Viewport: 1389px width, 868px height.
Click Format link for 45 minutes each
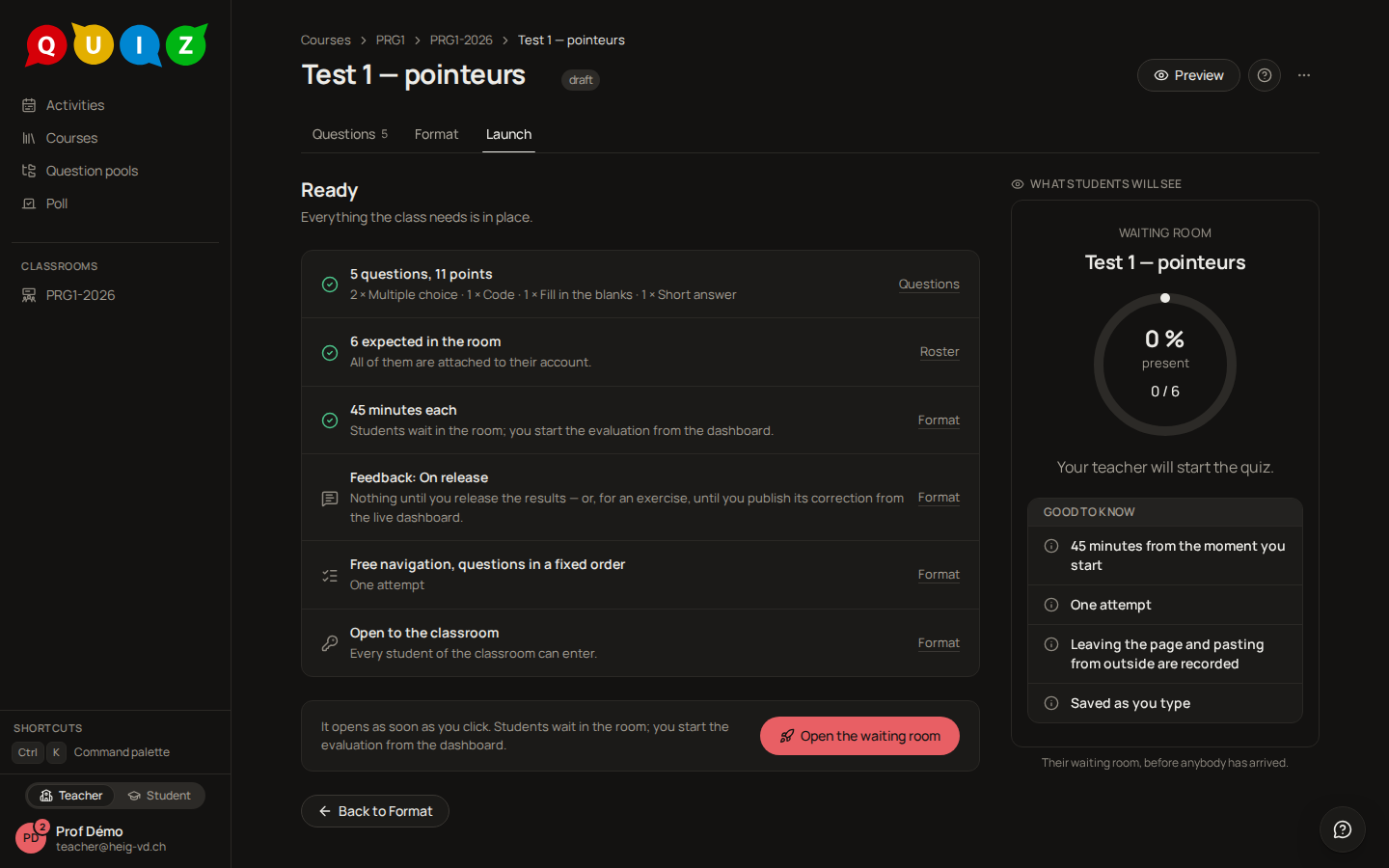click(939, 420)
